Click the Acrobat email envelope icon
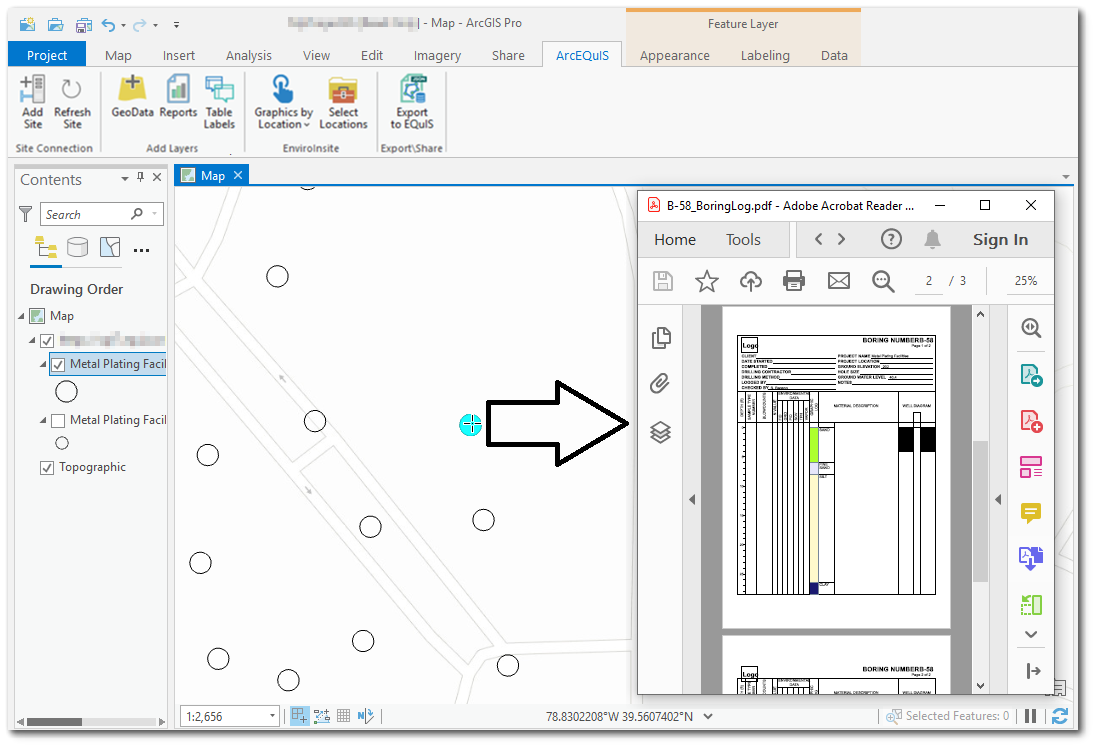Screen dimensions: 1094x746 pos(838,281)
